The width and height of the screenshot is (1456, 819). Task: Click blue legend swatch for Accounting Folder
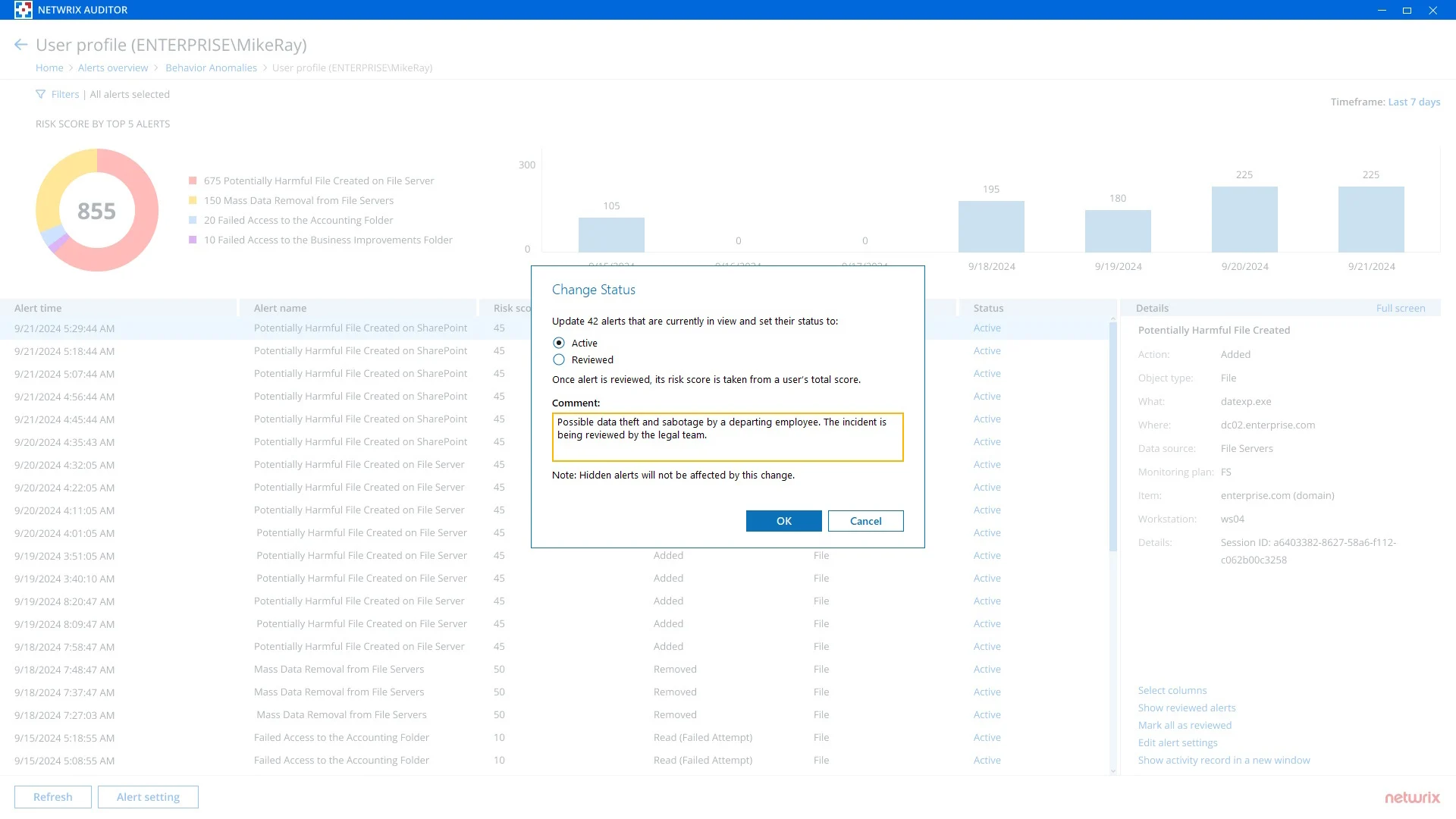193,221
